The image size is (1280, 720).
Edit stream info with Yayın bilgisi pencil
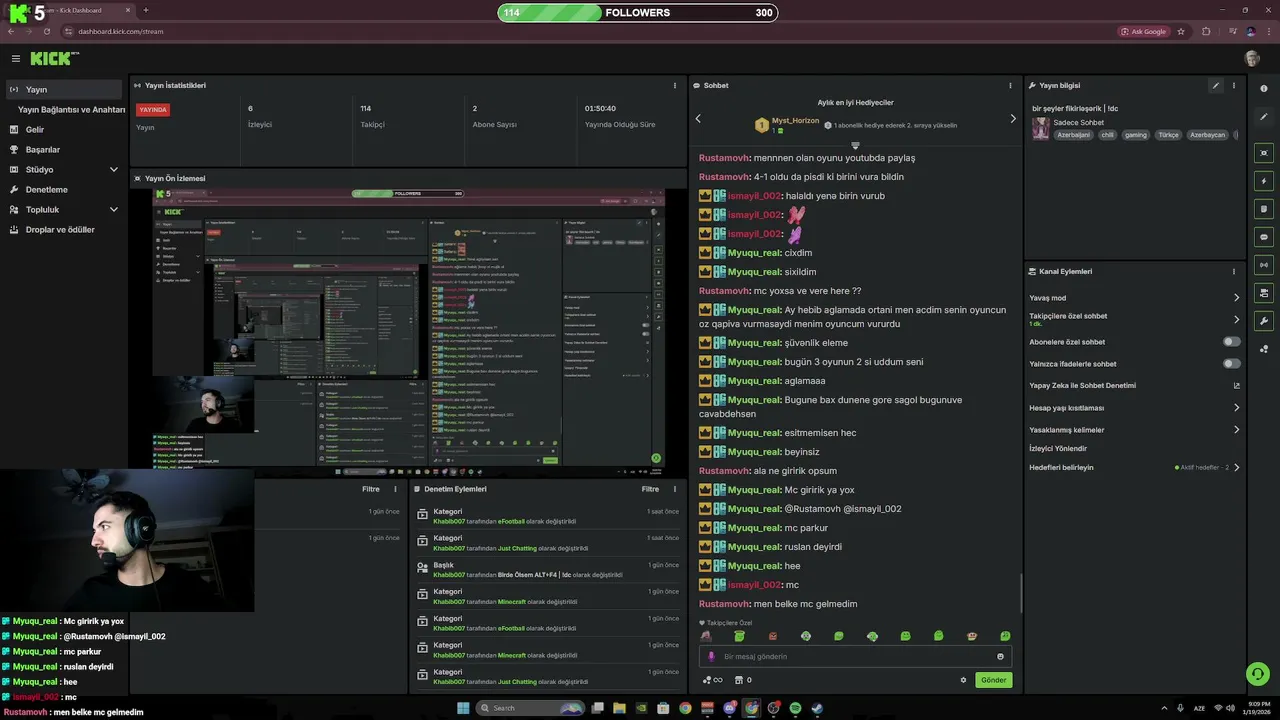[1216, 86]
